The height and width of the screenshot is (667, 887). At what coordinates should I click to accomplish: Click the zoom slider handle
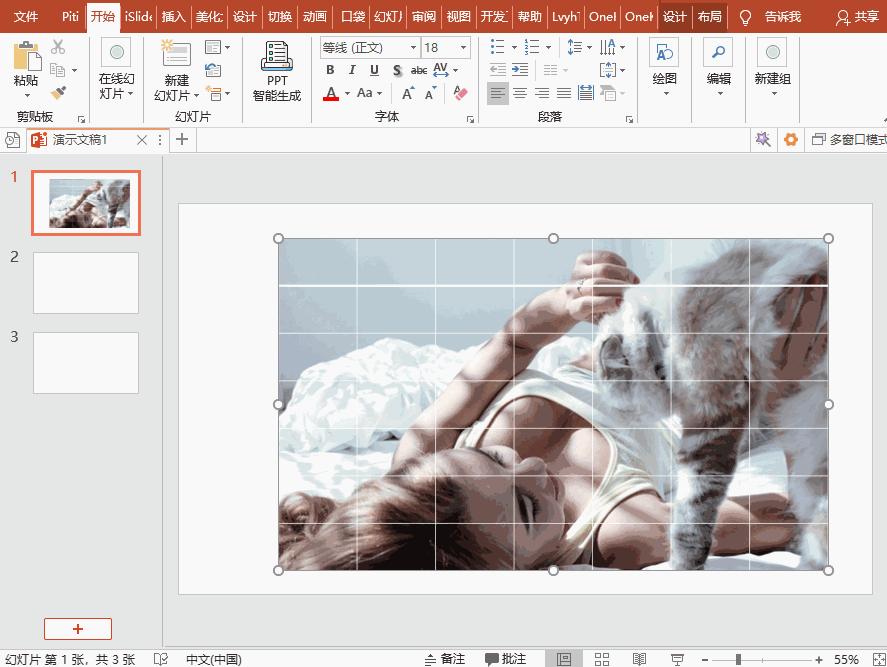coord(738,659)
